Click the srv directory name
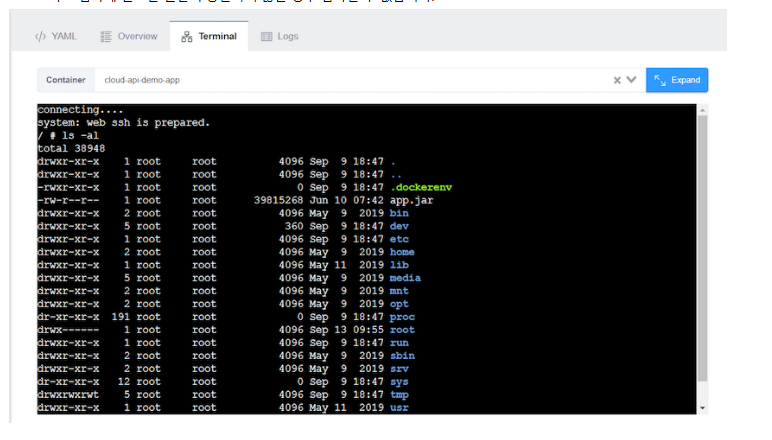772x440 pixels. click(399, 369)
